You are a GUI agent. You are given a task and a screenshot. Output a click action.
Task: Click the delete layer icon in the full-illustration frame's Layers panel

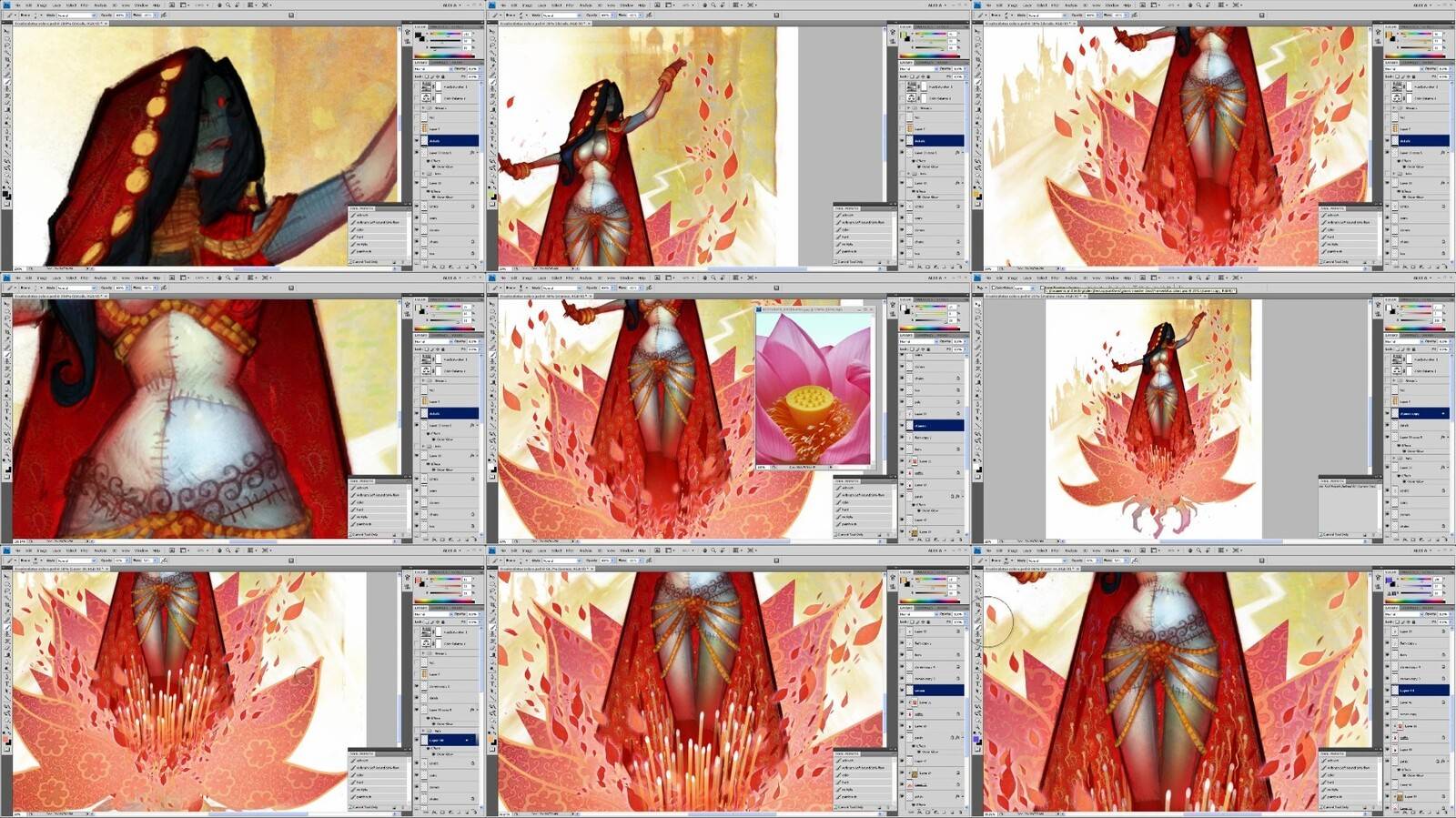[x=1444, y=540]
